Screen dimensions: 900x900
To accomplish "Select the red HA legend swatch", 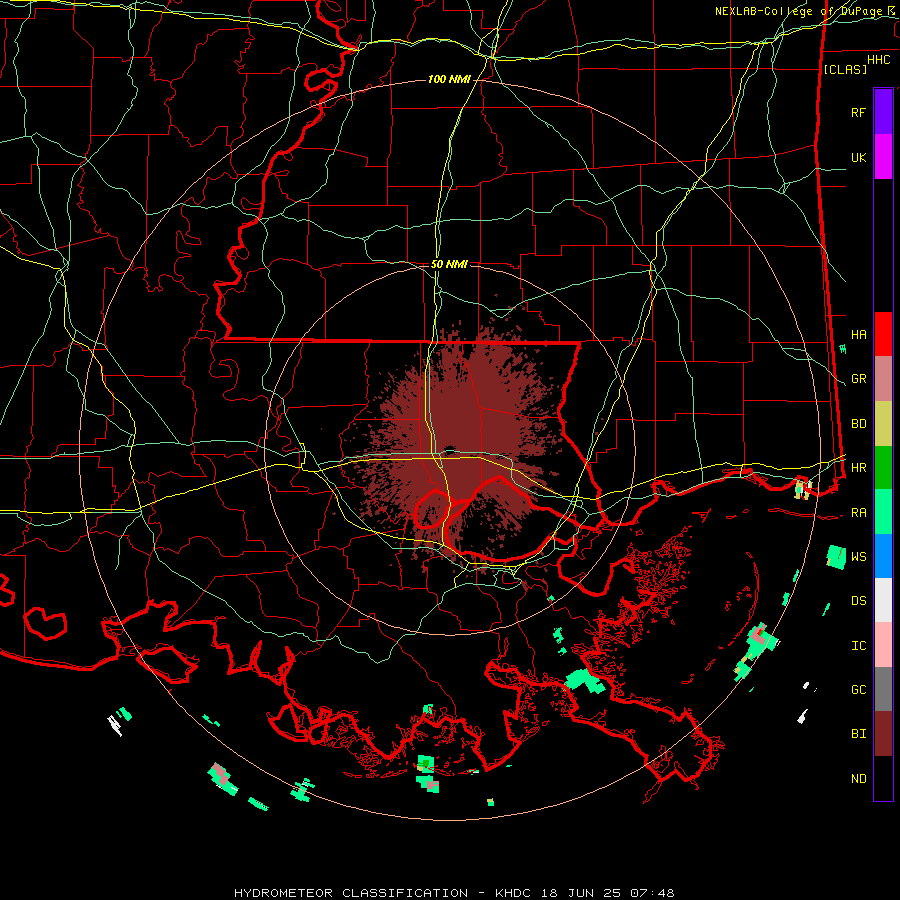I will click(883, 334).
